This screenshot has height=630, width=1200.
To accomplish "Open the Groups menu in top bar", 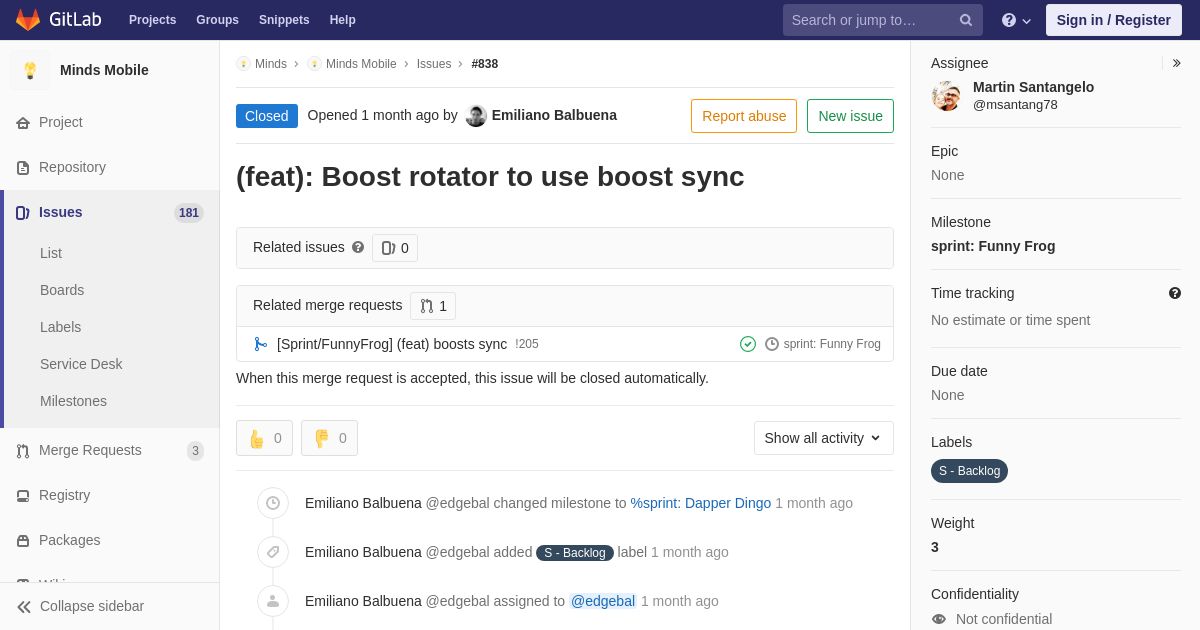I will (x=217, y=20).
